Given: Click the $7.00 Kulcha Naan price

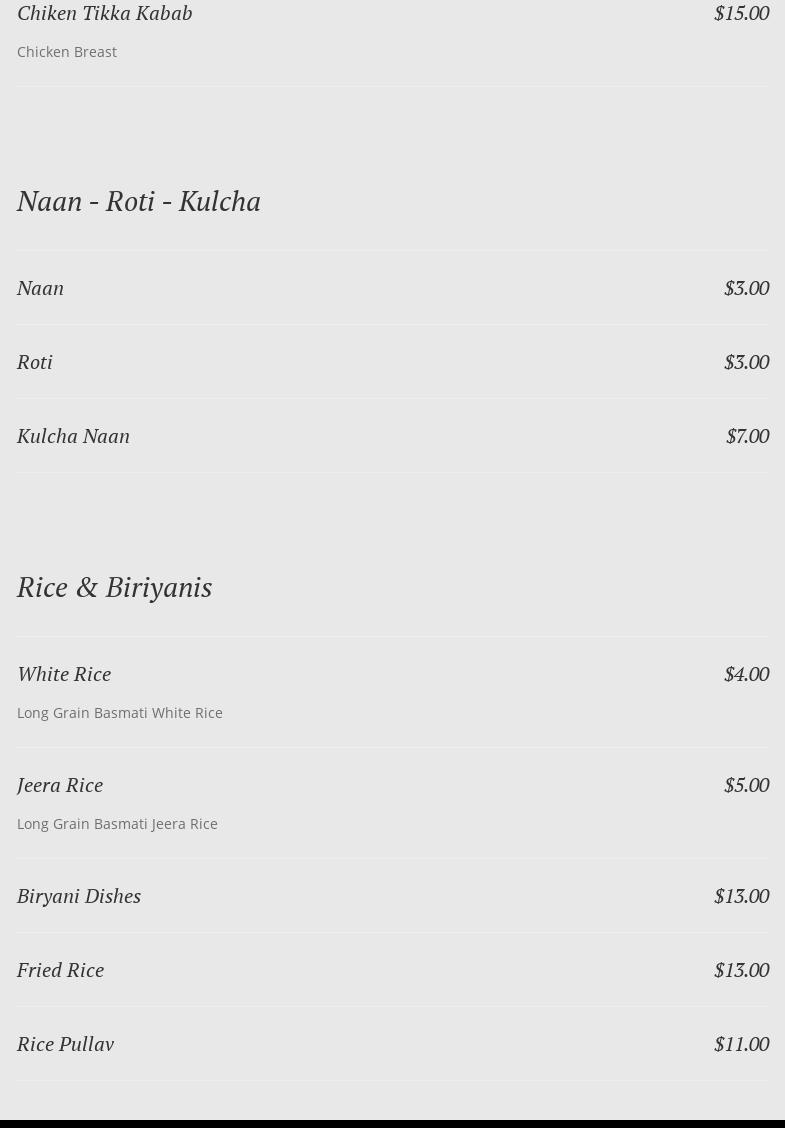Looking at the screenshot, I should (x=747, y=436).
